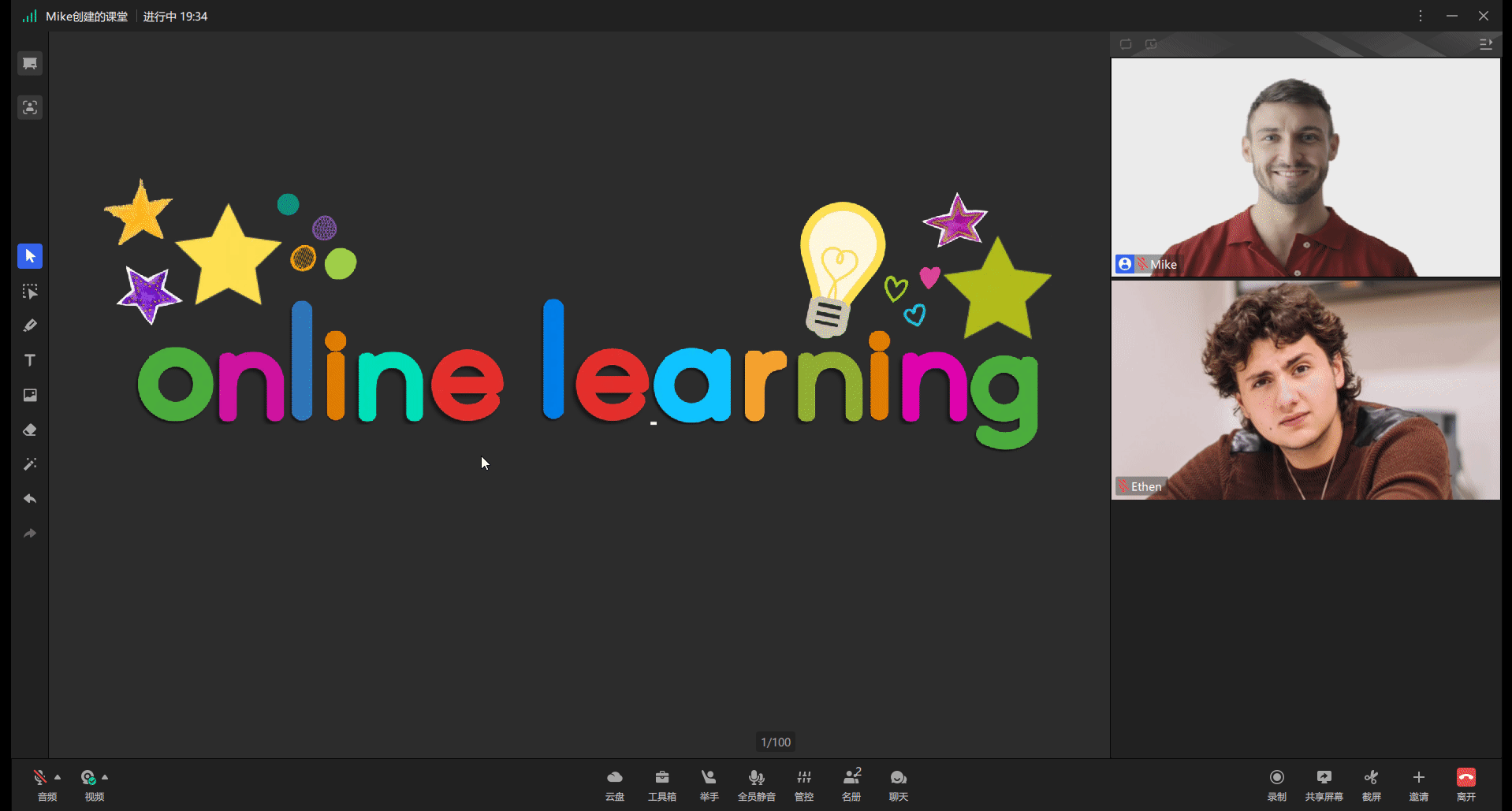Screen dimensions: 1512x811
Task: Open the insert image tool
Action: (30, 395)
